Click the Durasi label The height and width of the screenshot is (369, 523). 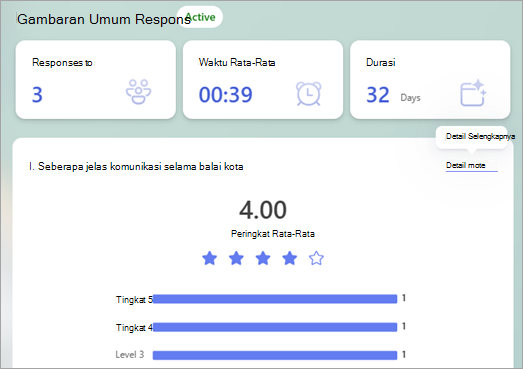pyautogui.click(x=381, y=62)
